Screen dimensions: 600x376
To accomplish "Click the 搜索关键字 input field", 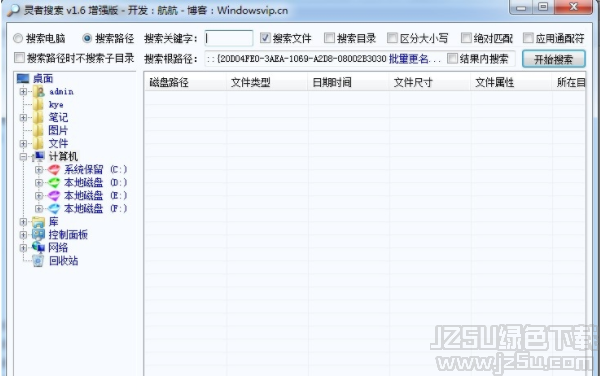I will pyautogui.click(x=229, y=38).
